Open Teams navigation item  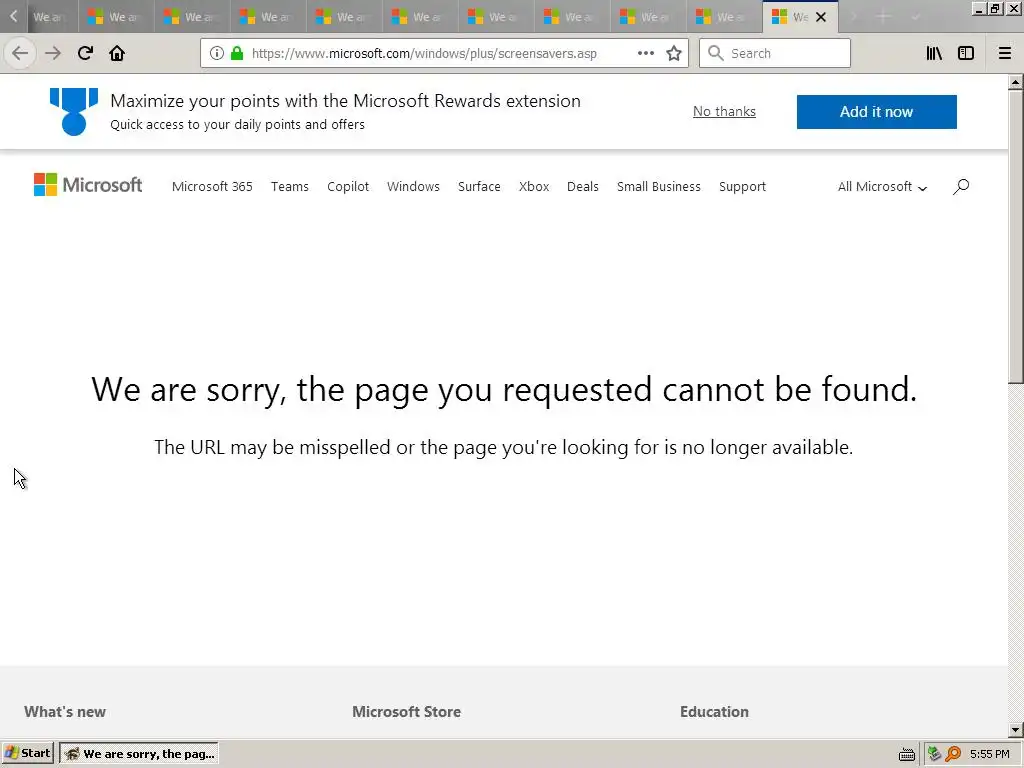click(290, 187)
